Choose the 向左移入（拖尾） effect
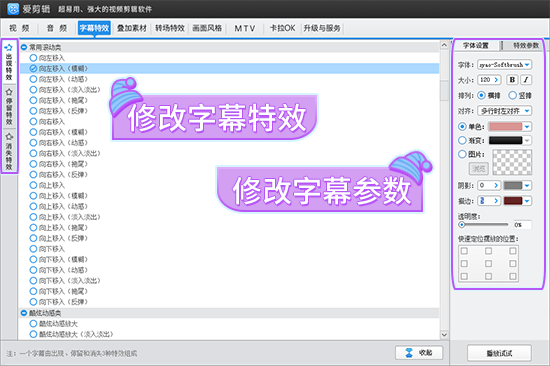The image size is (550, 366). click(59, 100)
